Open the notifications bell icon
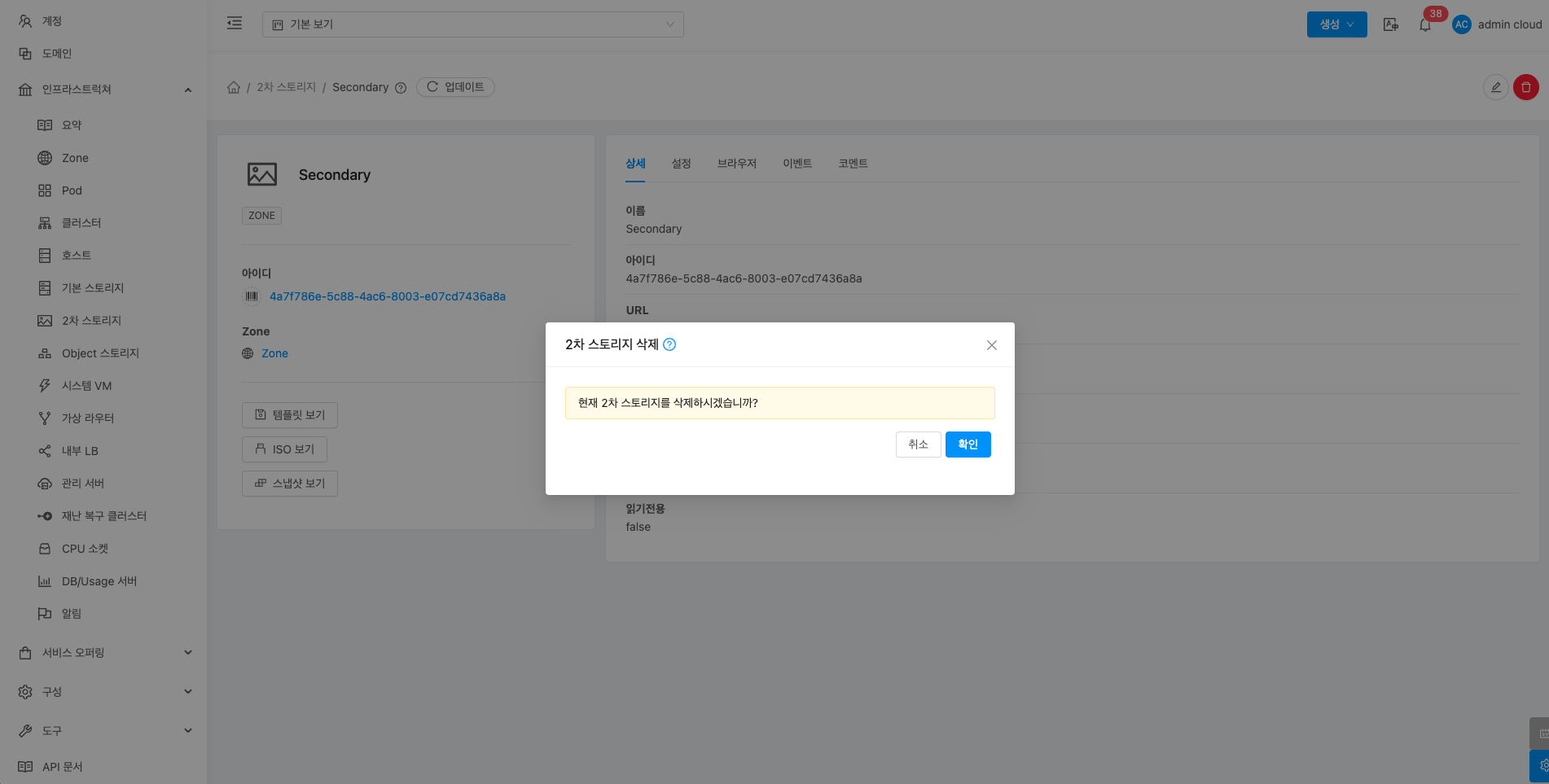 click(1424, 24)
